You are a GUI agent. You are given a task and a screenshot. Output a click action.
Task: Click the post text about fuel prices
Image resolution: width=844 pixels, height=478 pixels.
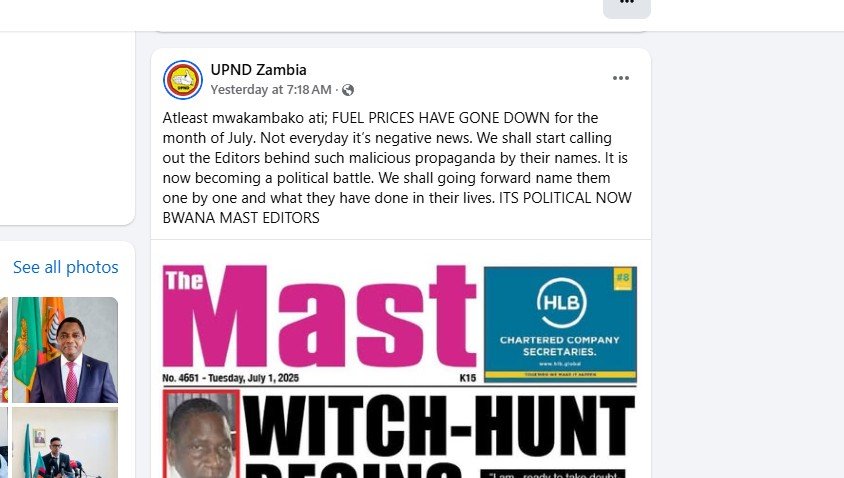click(397, 167)
